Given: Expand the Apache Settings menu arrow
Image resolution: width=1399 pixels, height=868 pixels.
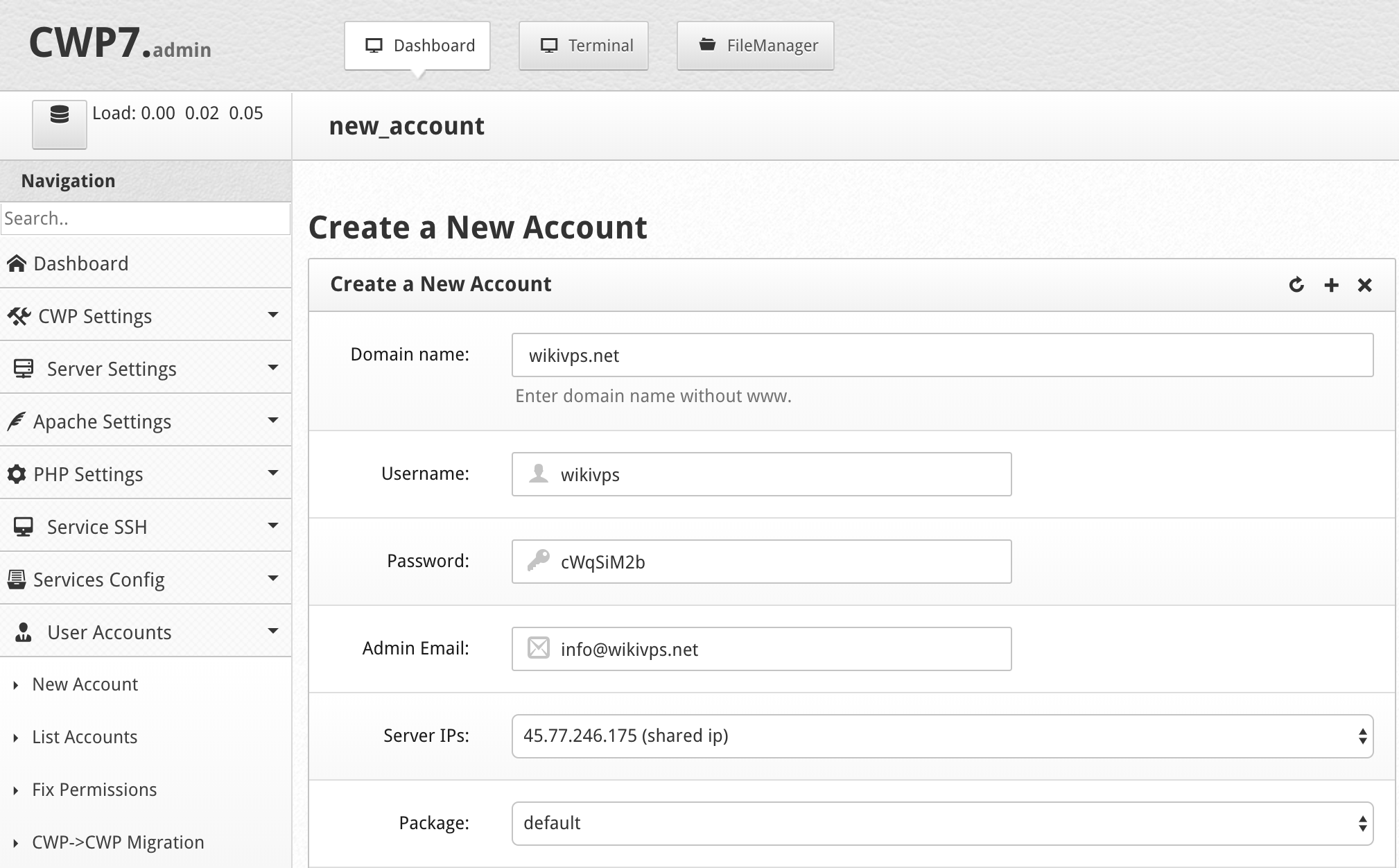Looking at the screenshot, I should [273, 420].
